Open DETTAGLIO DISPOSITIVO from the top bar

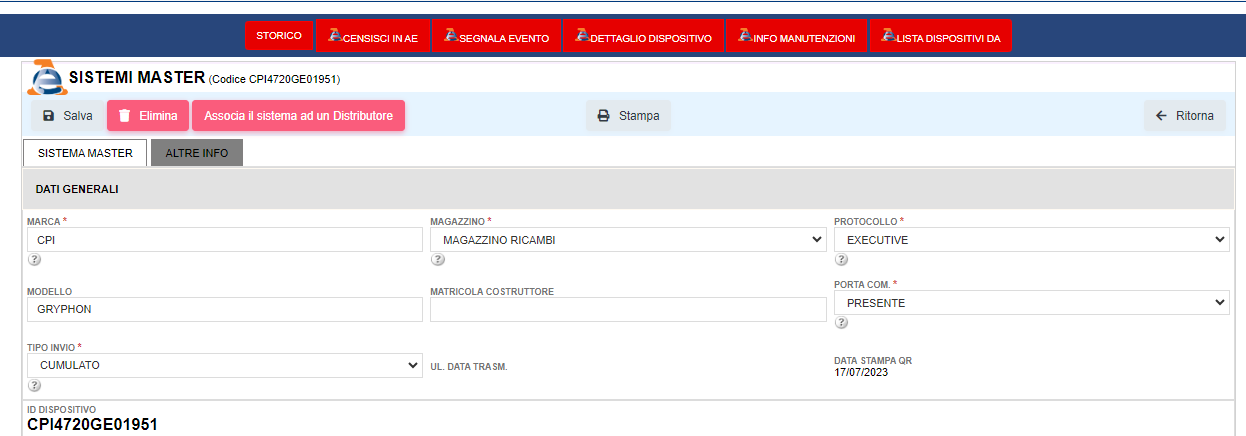click(643, 36)
